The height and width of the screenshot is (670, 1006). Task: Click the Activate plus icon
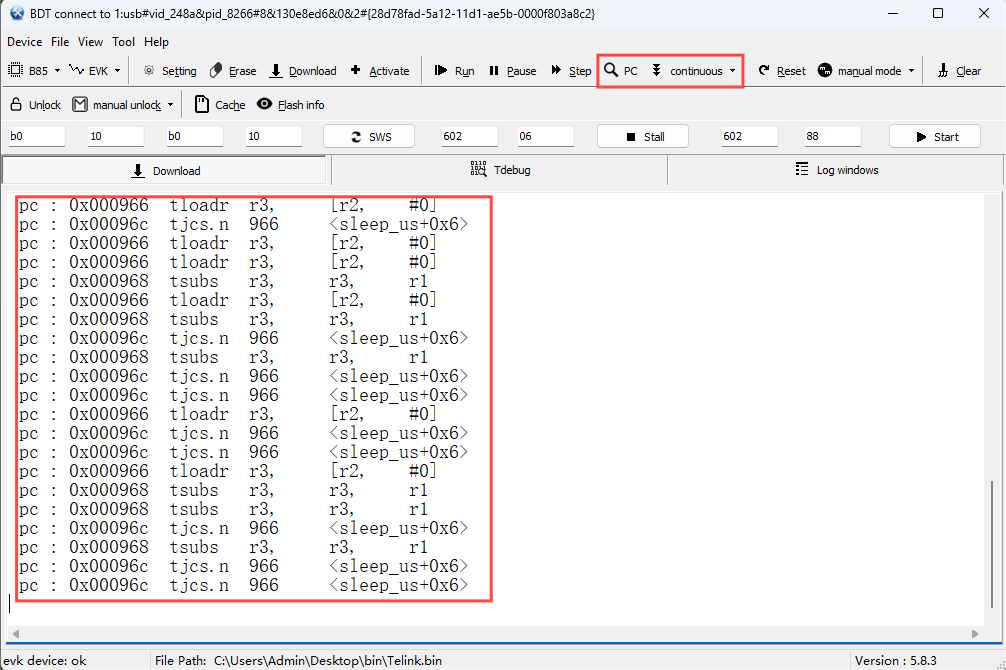click(x=355, y=70)
